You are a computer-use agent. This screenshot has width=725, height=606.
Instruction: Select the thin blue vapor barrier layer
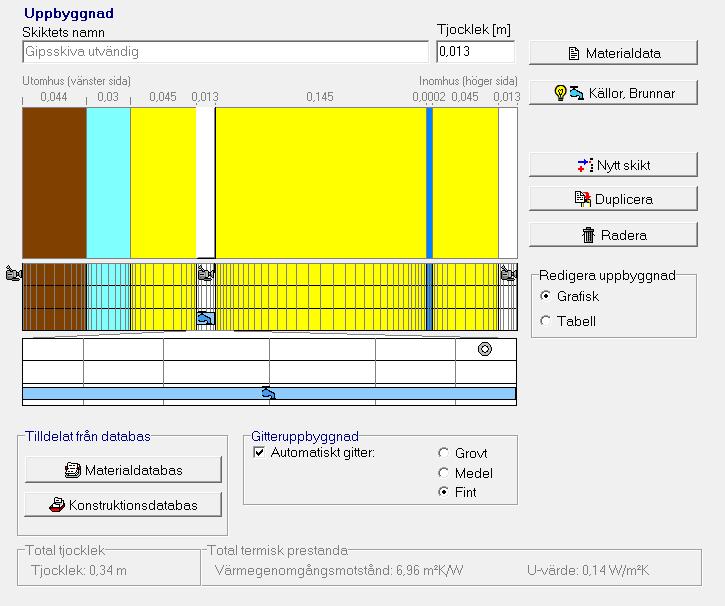click(x=430, y=183)
